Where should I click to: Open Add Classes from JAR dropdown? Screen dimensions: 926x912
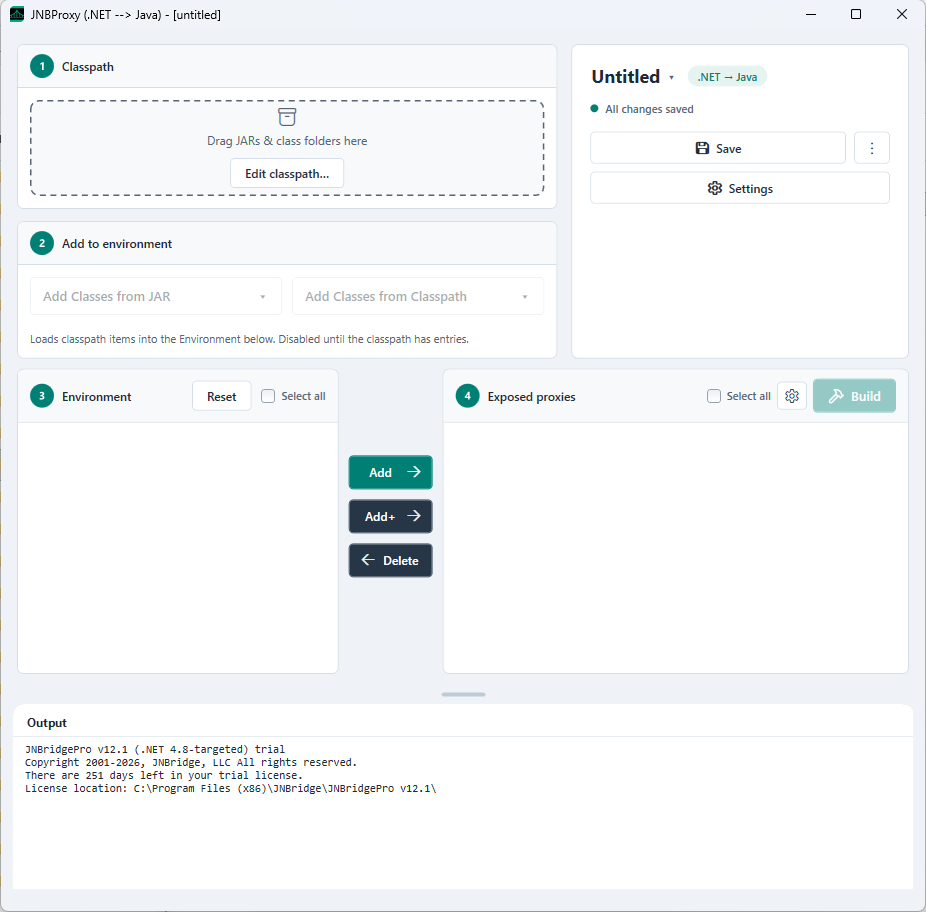coord(156,296)
